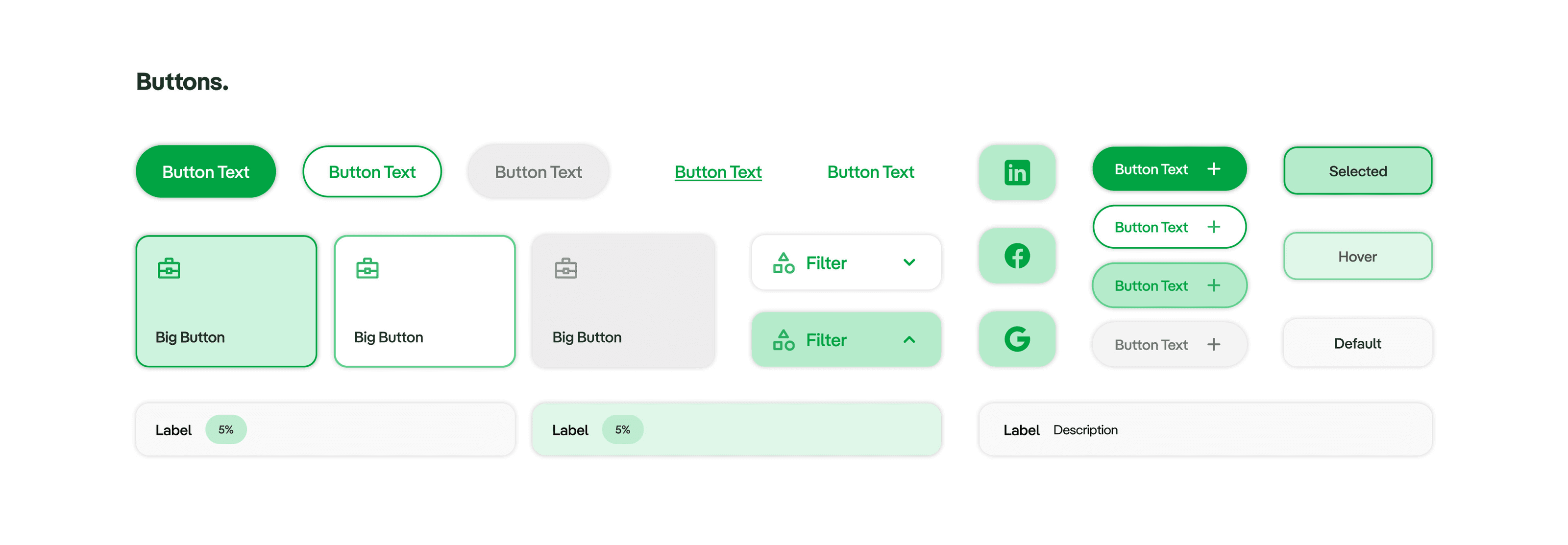The width and height of the screenshot is (1568, 545).
Task: Click the Google icon button
Action: pos(1017,339)
